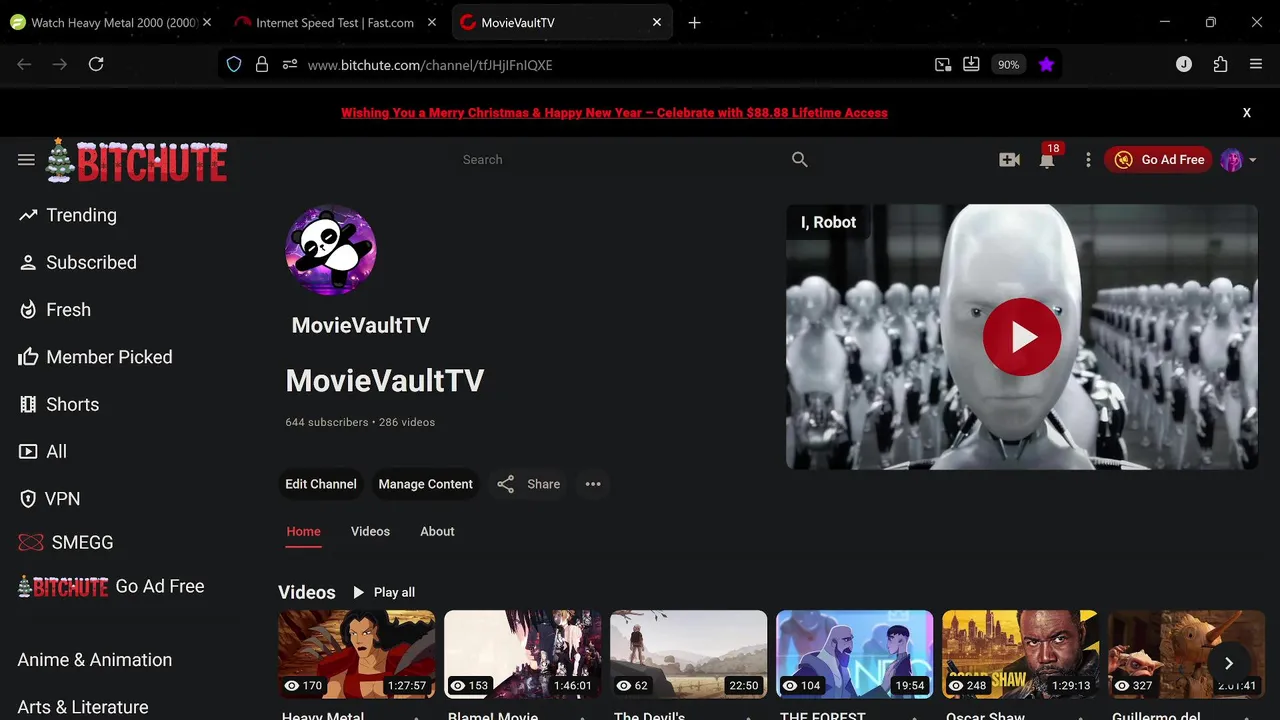Click the install download icon in address bar
Screen dimensions: 1280x720
pos(971,64)
